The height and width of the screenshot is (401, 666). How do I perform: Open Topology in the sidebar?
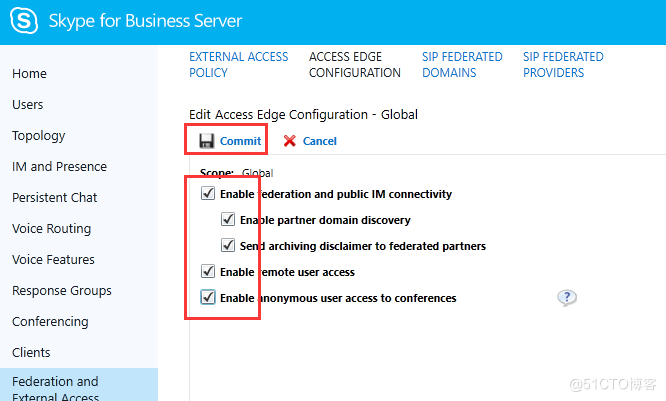coord(39,136)
